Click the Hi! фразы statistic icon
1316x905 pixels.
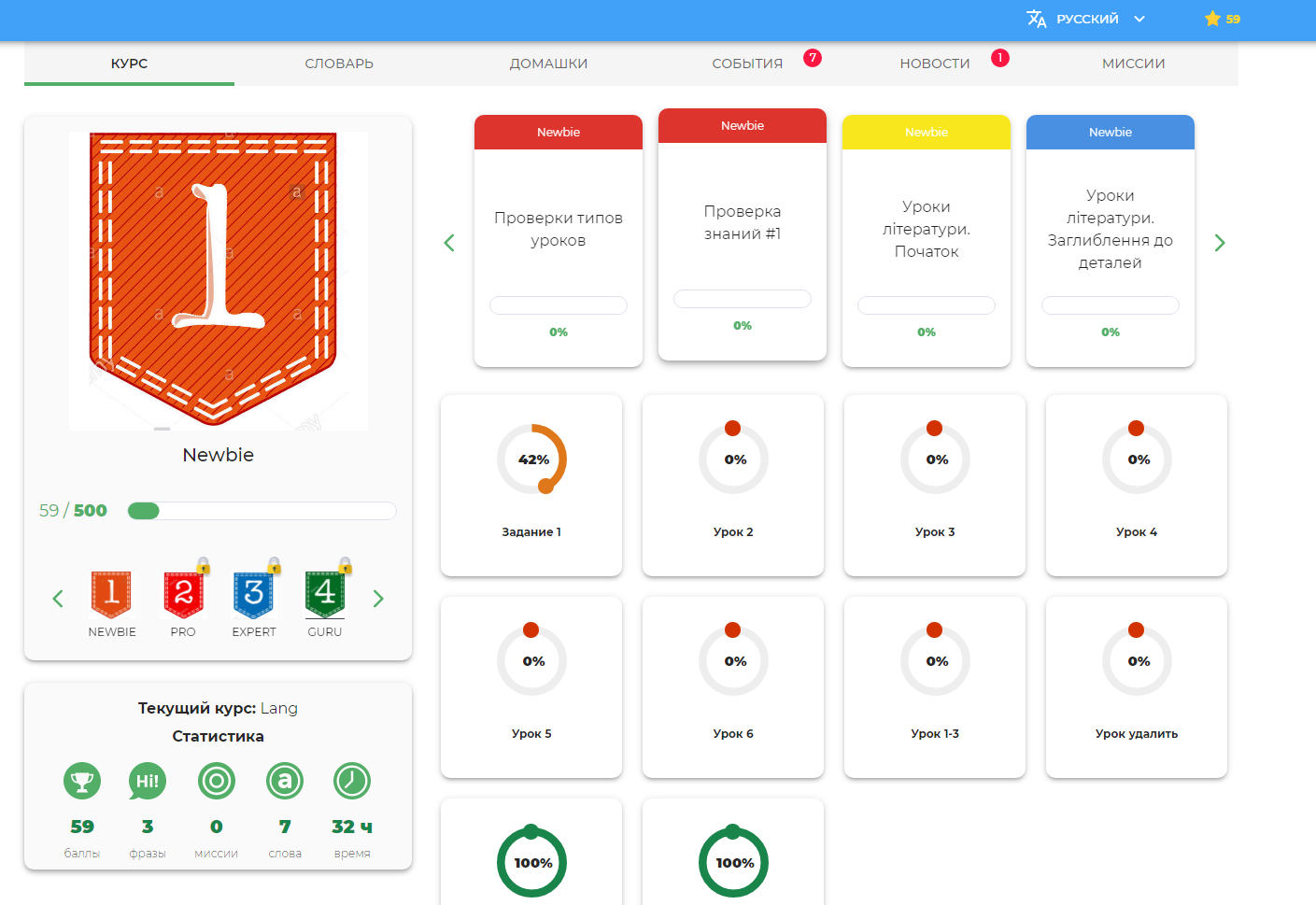148,781
